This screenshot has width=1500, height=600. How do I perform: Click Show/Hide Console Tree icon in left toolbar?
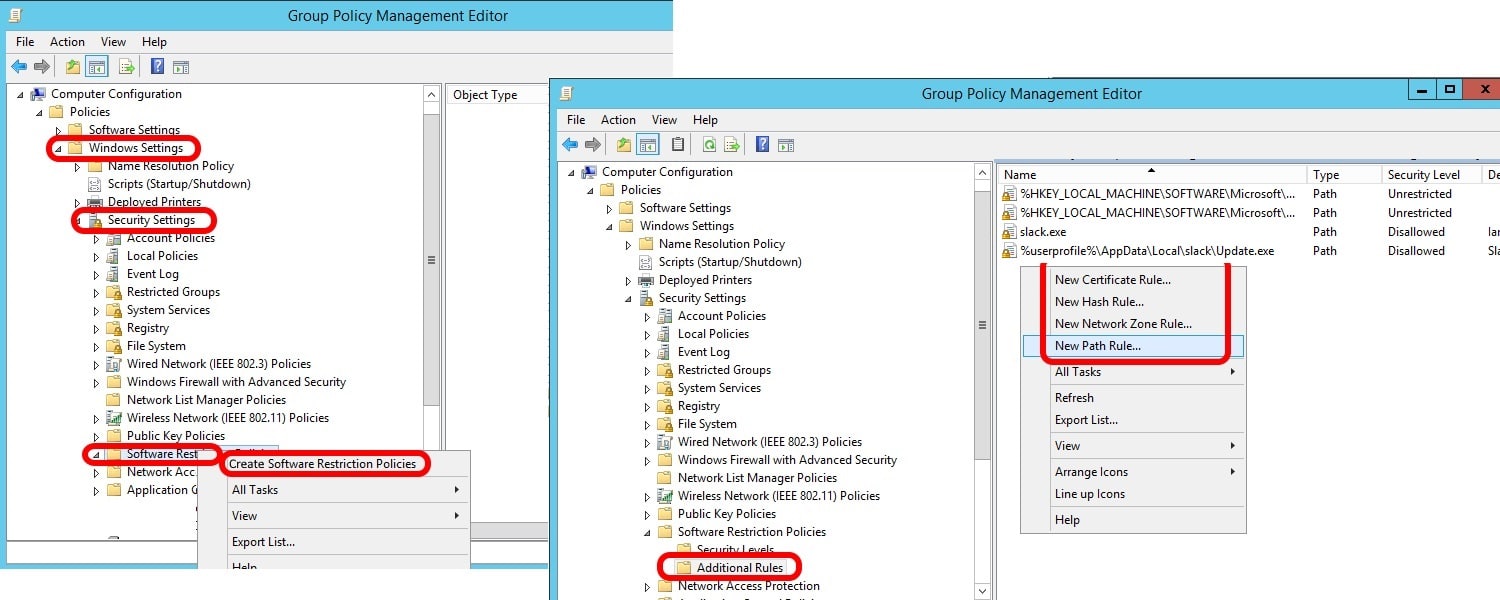97,67
